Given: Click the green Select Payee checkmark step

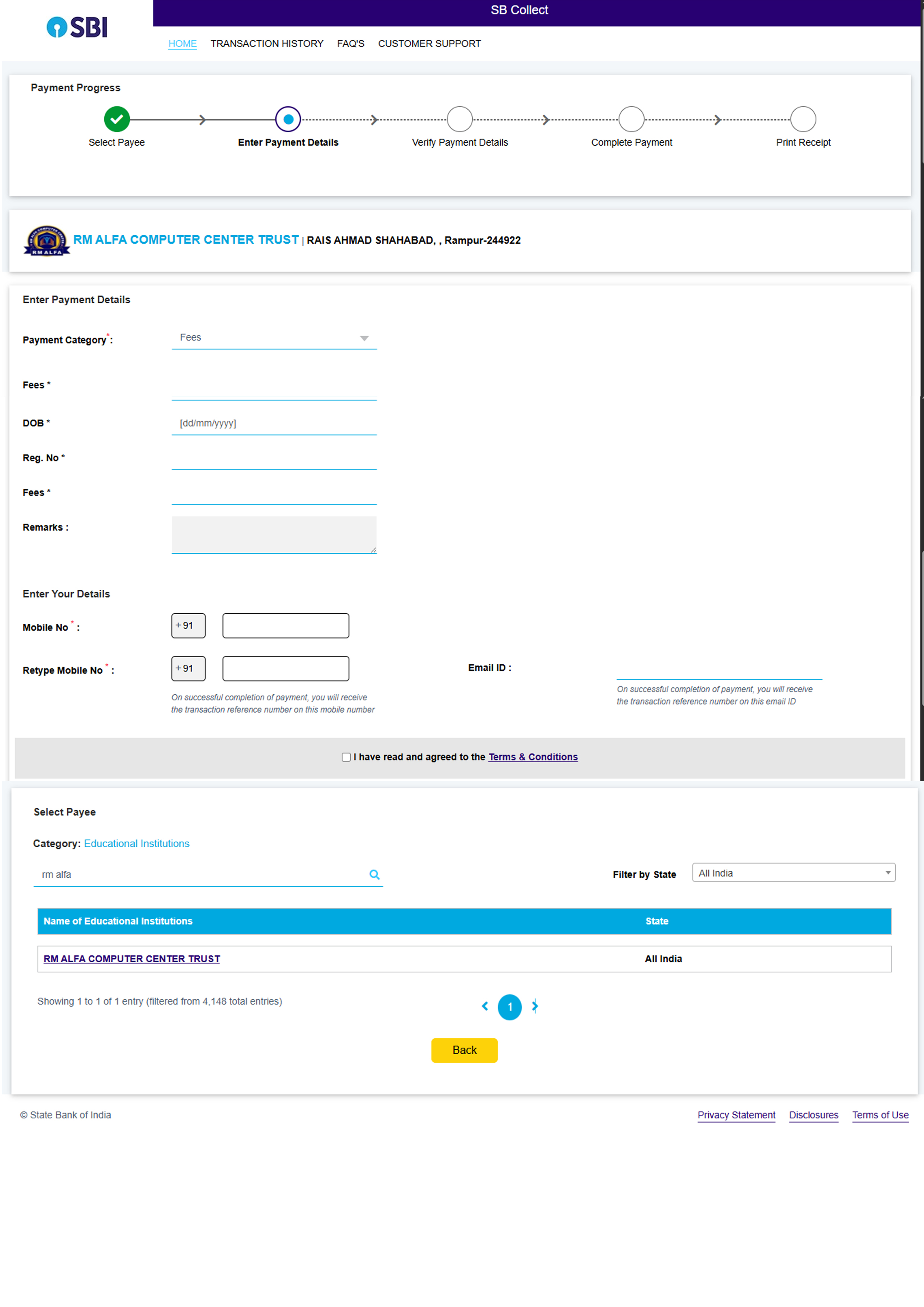Looking at the screenshot, I should tap(117, 119).
